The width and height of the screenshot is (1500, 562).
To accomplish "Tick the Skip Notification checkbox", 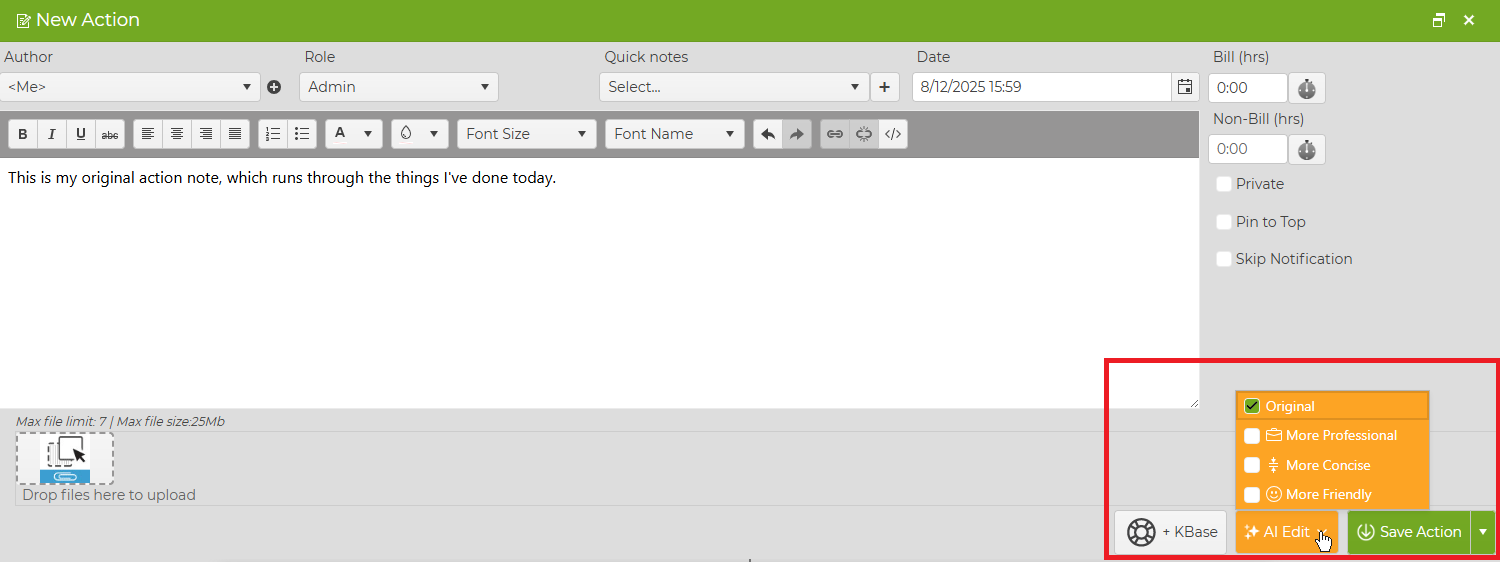I will (x=1224, y=259).
